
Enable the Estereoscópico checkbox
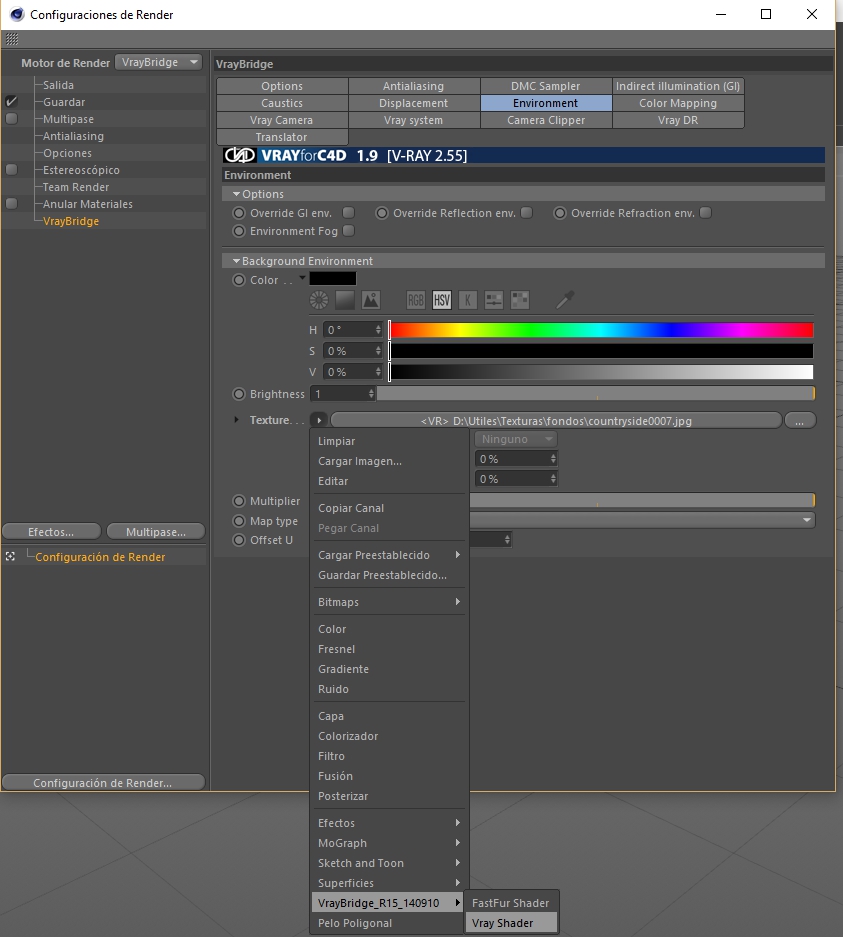point(11,170)
